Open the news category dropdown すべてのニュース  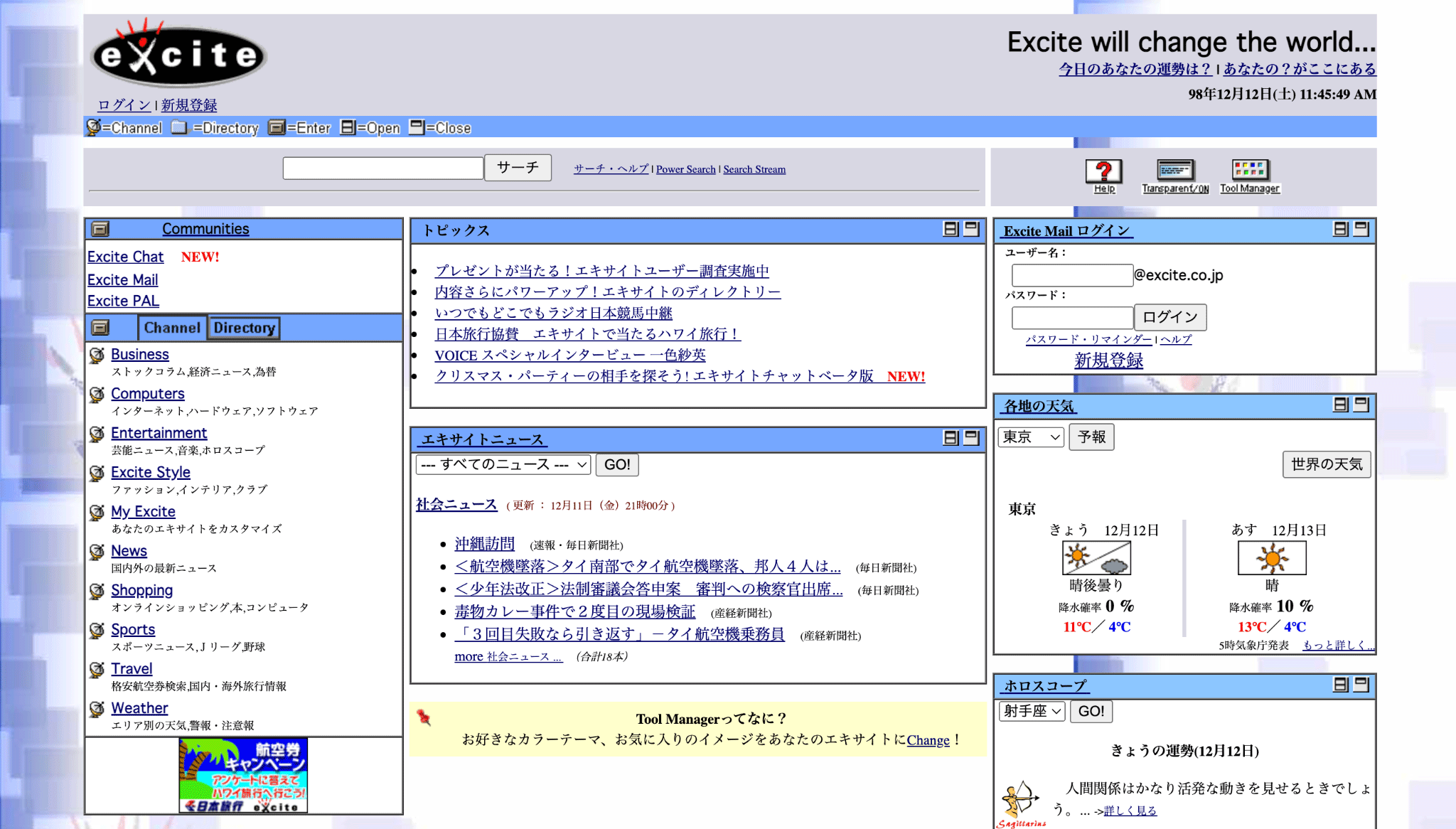click(503, 464)
